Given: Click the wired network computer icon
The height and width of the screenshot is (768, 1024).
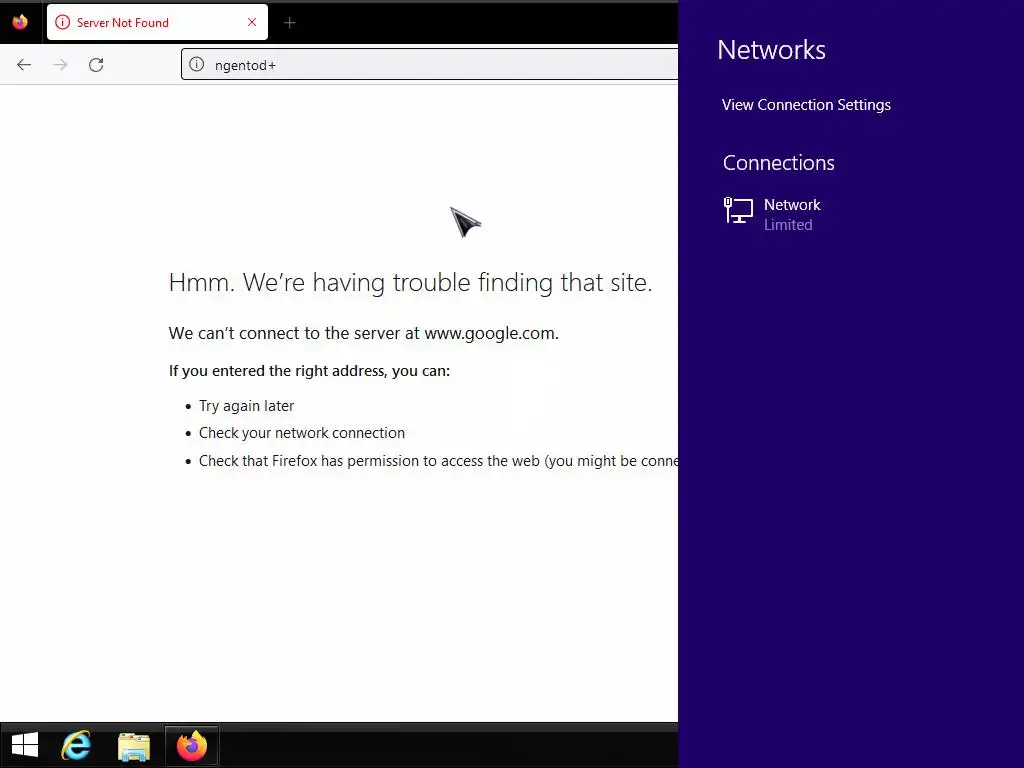Looking at the screenshot, I should pyautogui.click(x=738, y=211).
